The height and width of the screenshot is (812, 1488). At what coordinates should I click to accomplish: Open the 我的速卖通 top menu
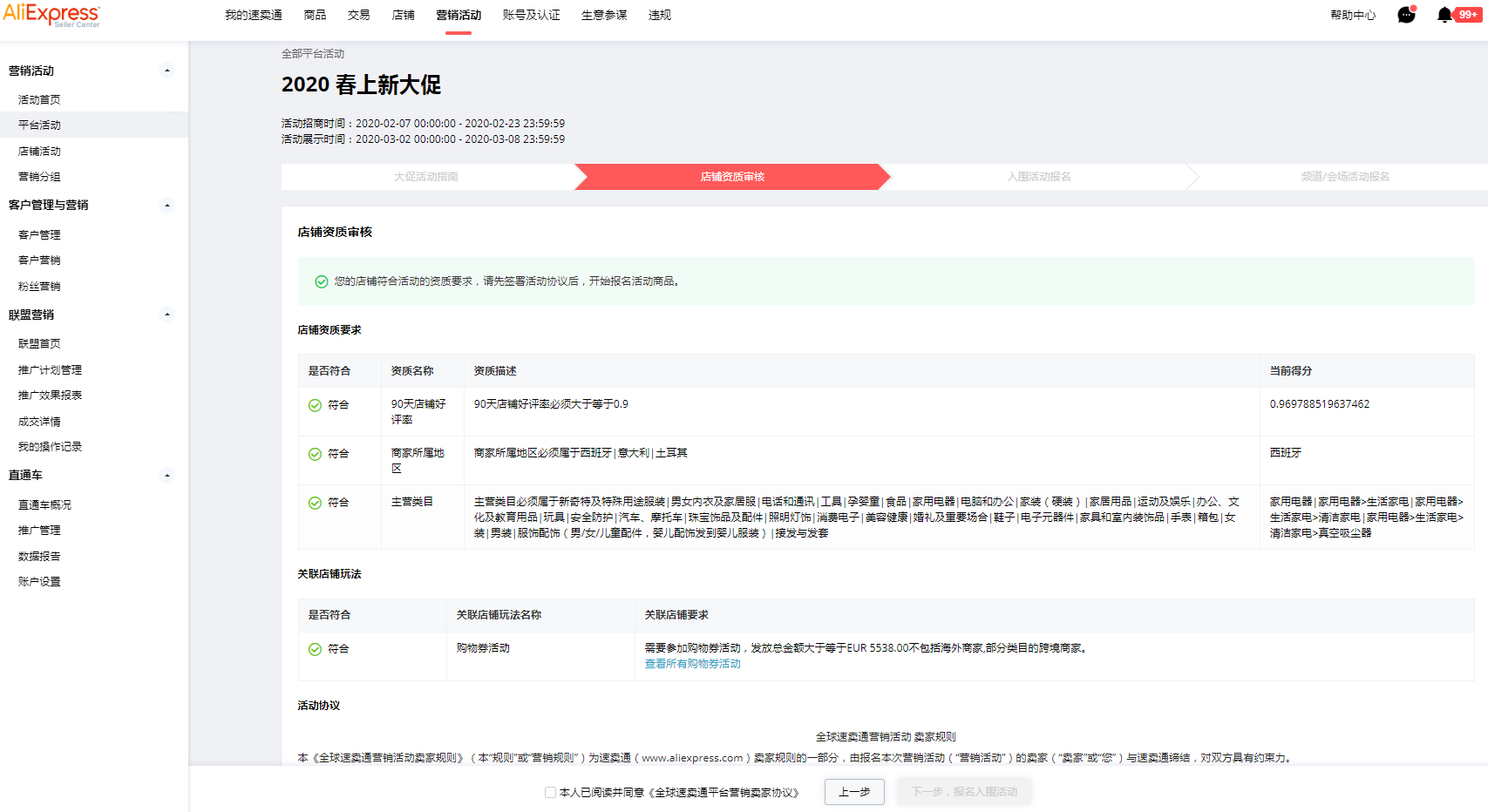click(x=254, y=15)
